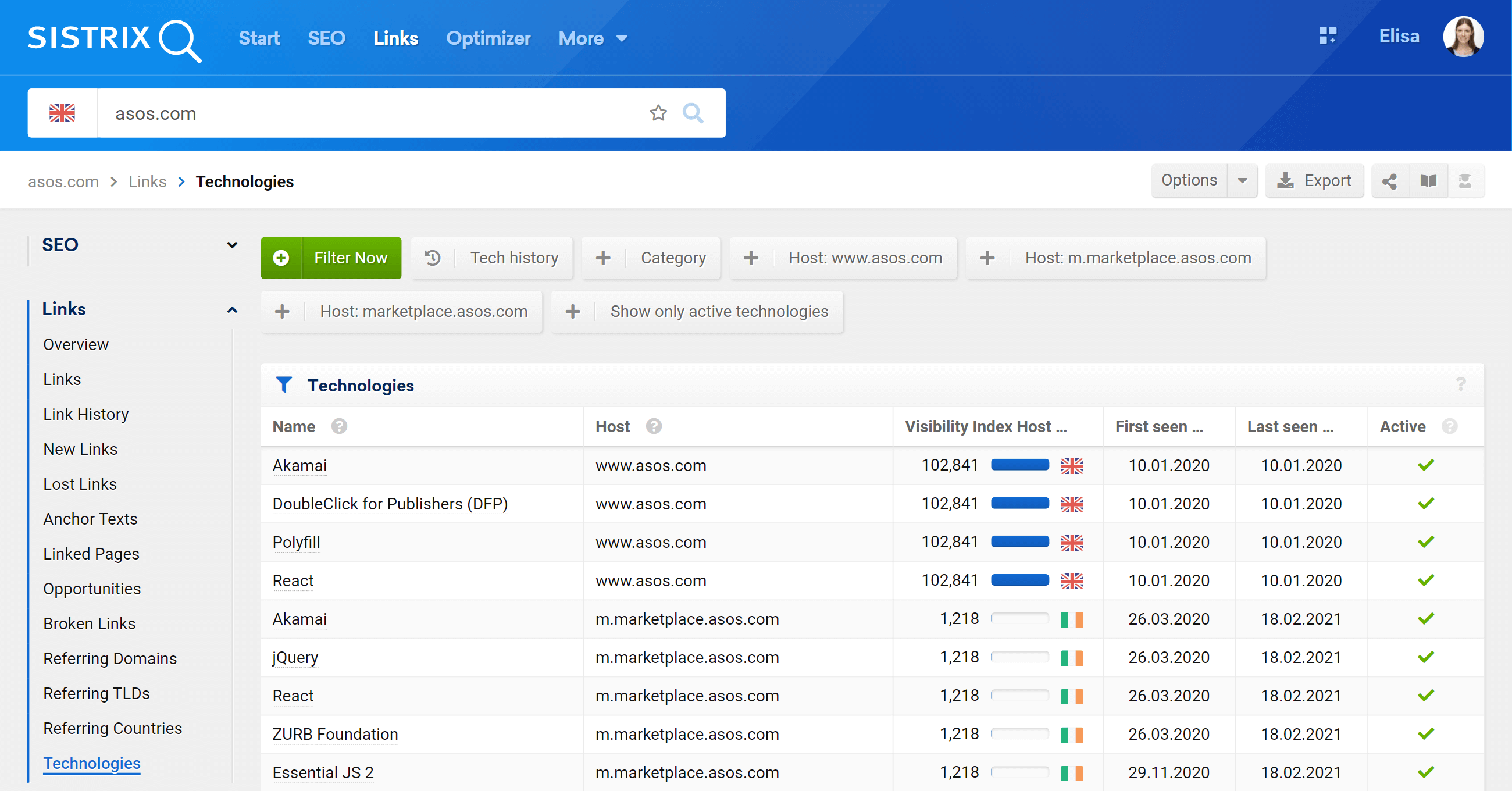1512x791 pixels.
Task: Open Referring Countries in the sidebar
Action: (x=113, y=729)
